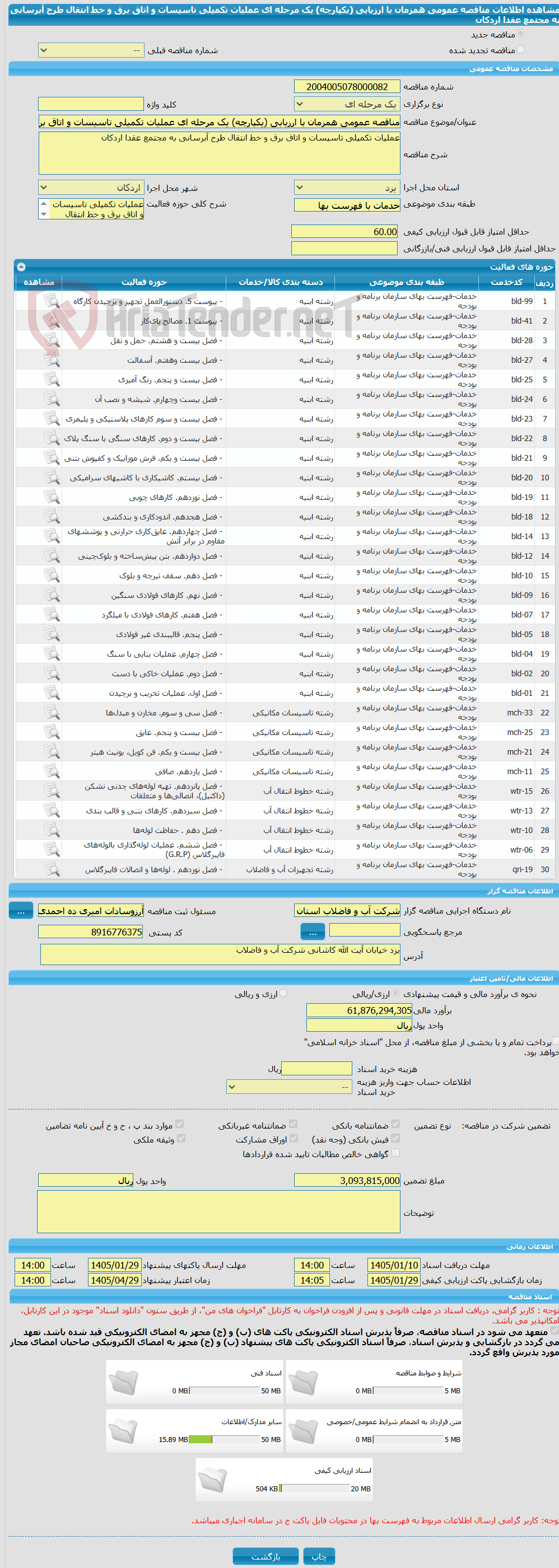Select the ارزی/ریالی radio option
The height and width of the screenshot is (1568, 559).
tap(396, 994)
